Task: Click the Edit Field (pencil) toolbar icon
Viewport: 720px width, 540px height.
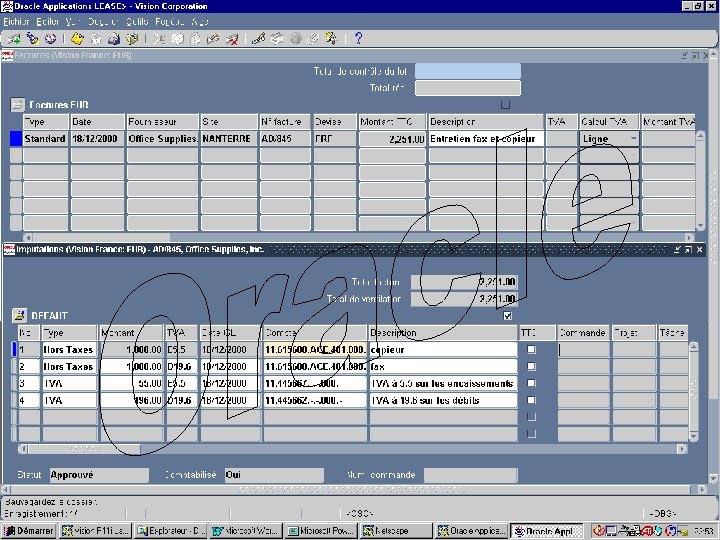Action: [x=259, y=39]
